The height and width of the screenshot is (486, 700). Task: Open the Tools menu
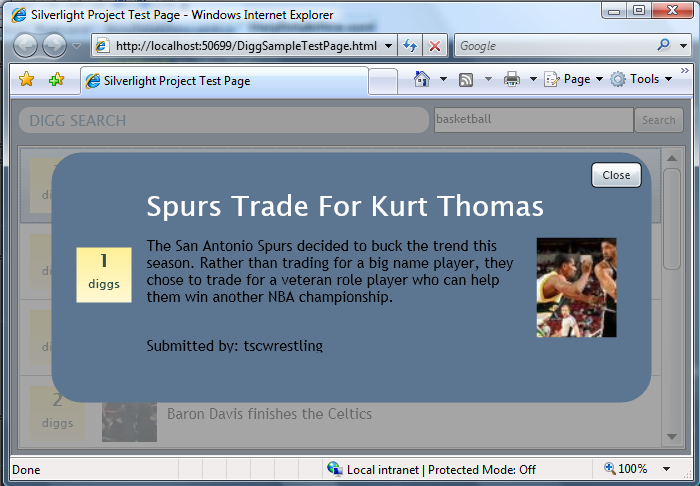coord(642,79)
